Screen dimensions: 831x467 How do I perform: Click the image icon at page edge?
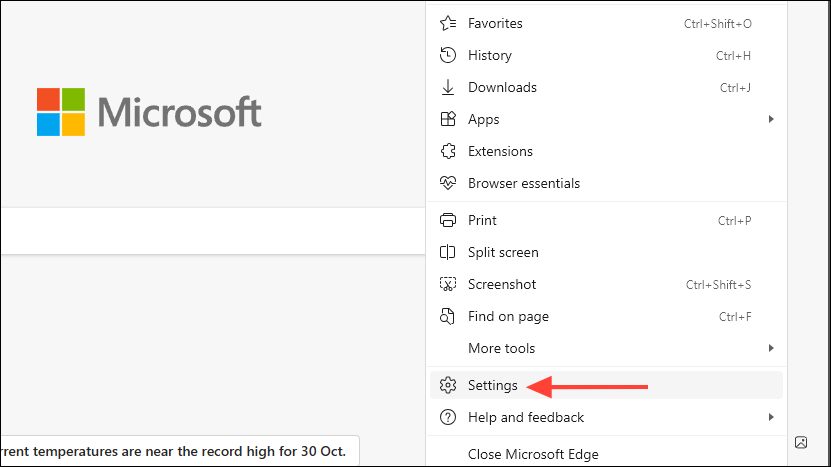801,442
